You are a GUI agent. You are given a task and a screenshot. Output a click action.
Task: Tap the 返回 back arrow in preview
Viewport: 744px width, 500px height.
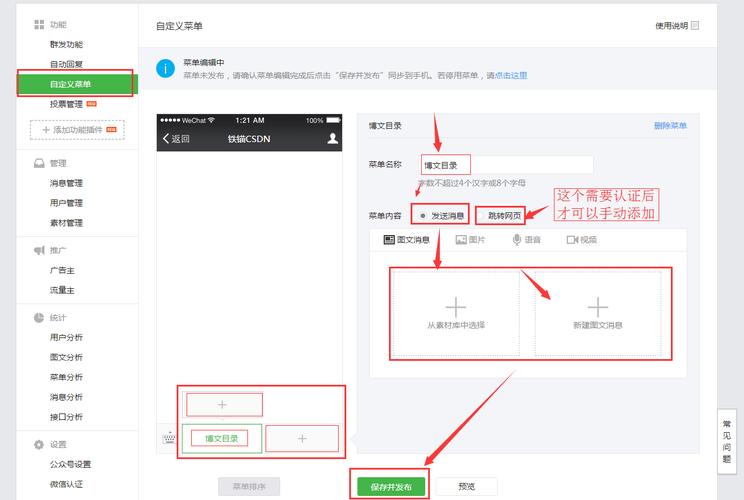(166, 139)
